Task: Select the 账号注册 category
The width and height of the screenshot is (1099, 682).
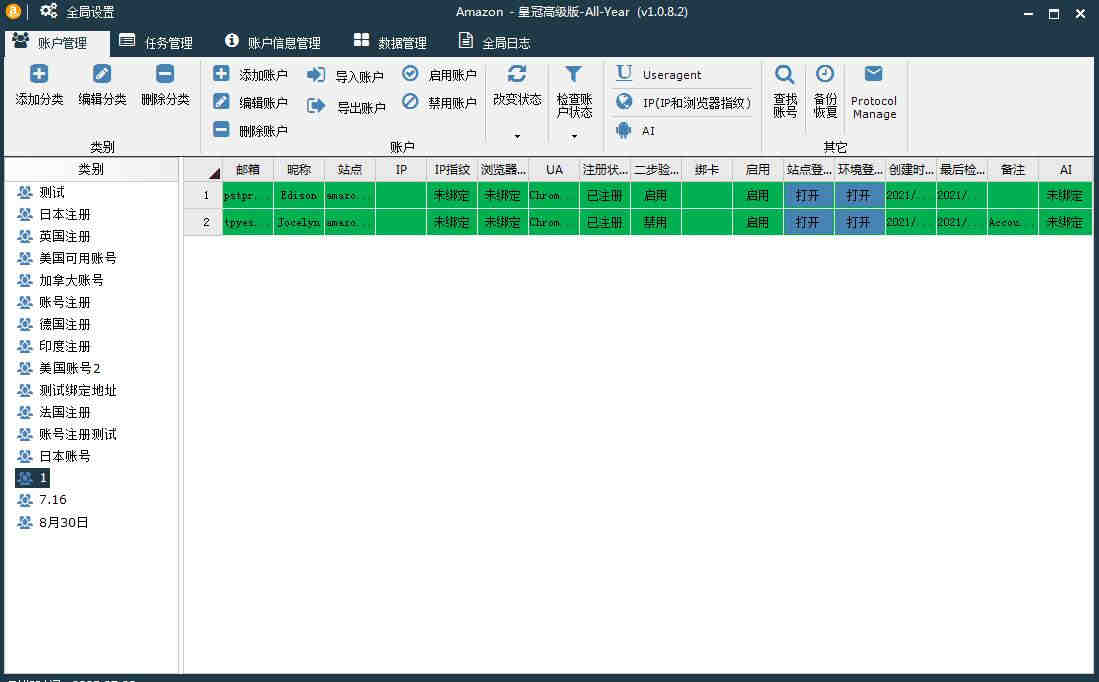Action: coord(54,302)
